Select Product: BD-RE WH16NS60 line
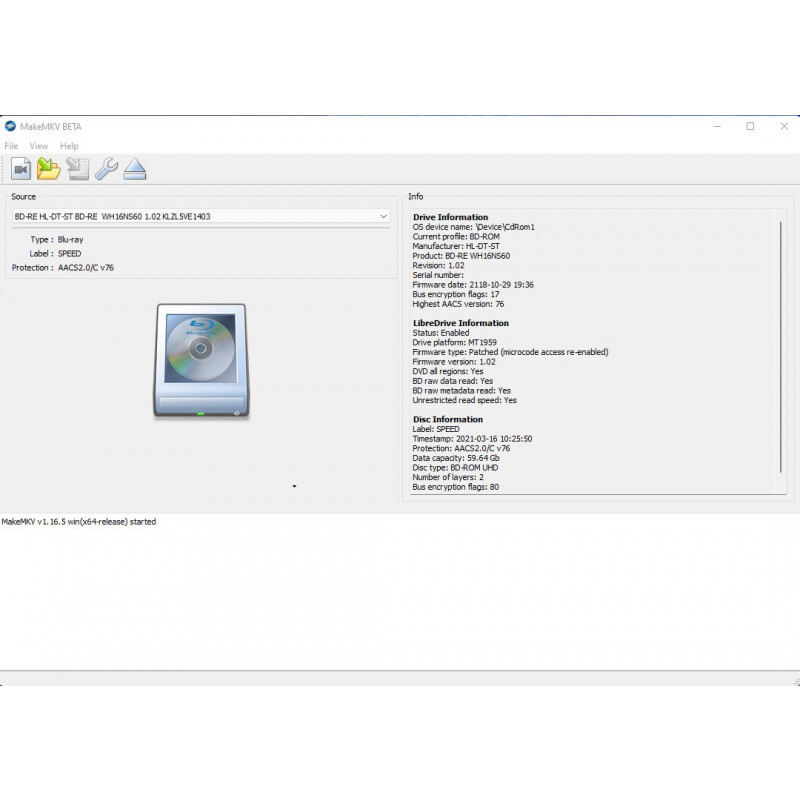 pyautogui.click(x=461, y=256)
